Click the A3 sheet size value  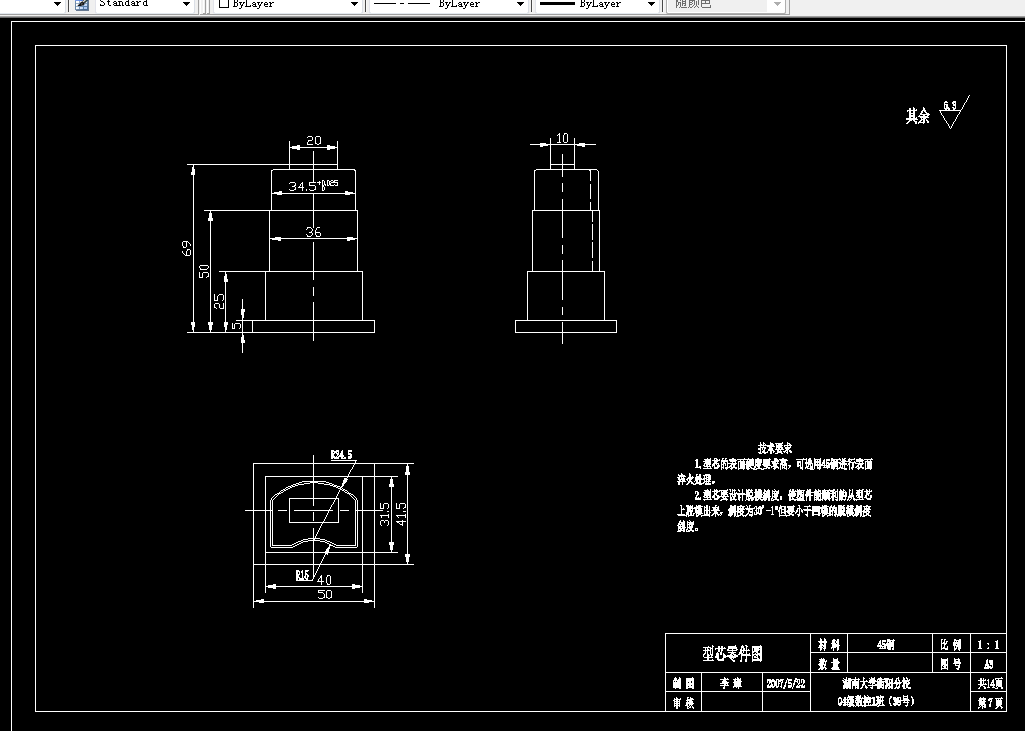click(x=988, y=664)
